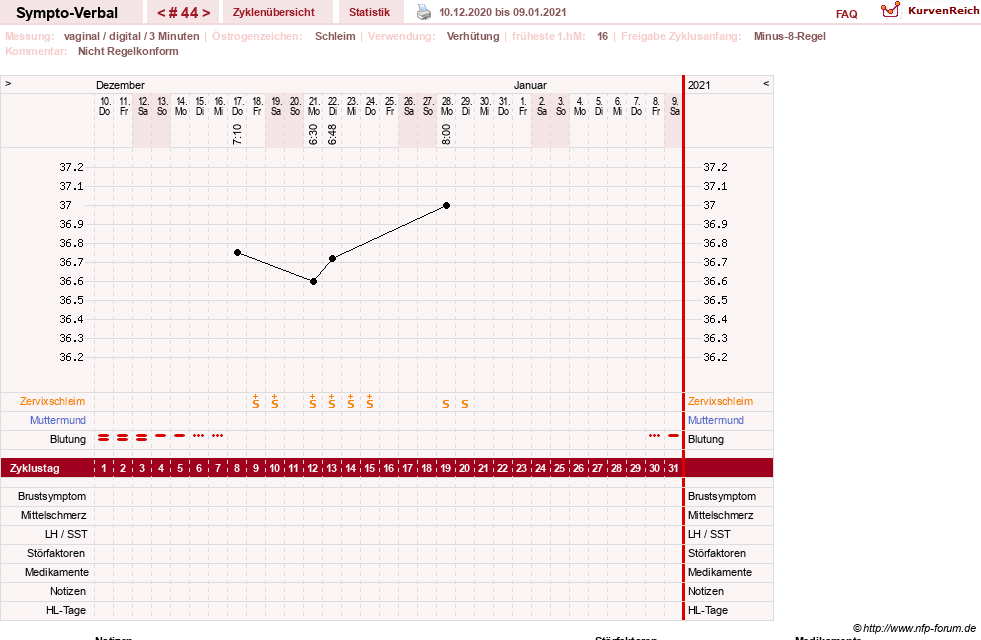Viewport: 981px width, 640px height.
Task: Click the printer icon
Action: point(424,12)
